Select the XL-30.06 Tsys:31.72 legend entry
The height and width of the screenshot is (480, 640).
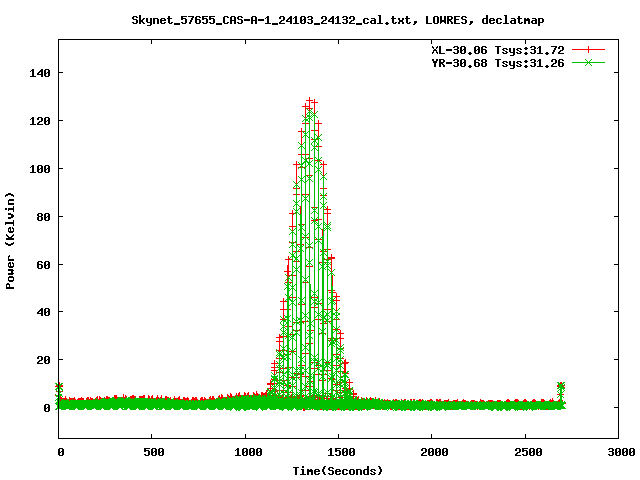pyautogui.click(x=498, y=50)
